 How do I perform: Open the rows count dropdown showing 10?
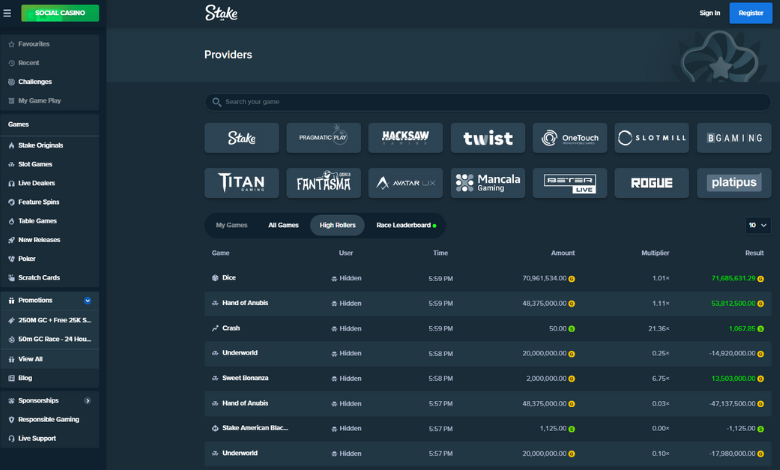[758, 225]
